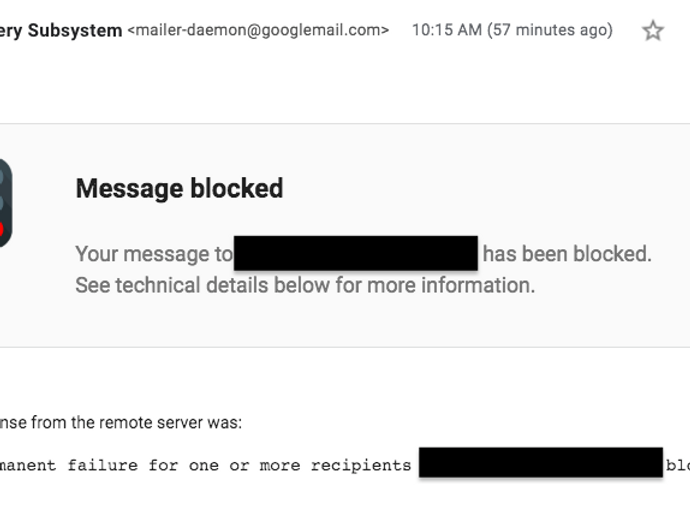Click the redacted address in the server response
Viewport: 690px width, 518px height.
pyautogui.click(x=540, y=463)
